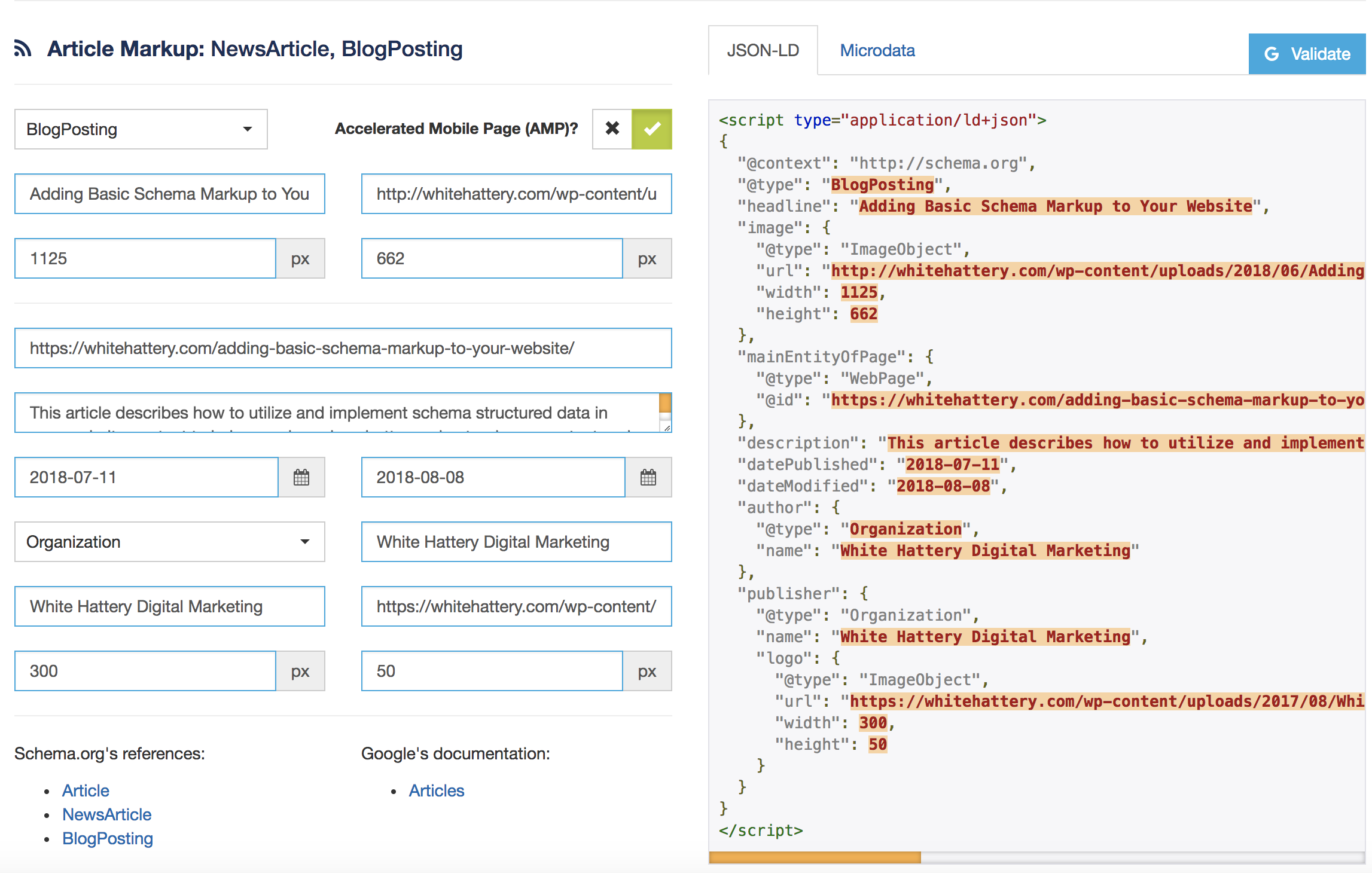Set AMP to No with X toggle
The width and height of the screenshot is (1372, 873).
pos(612,129)
